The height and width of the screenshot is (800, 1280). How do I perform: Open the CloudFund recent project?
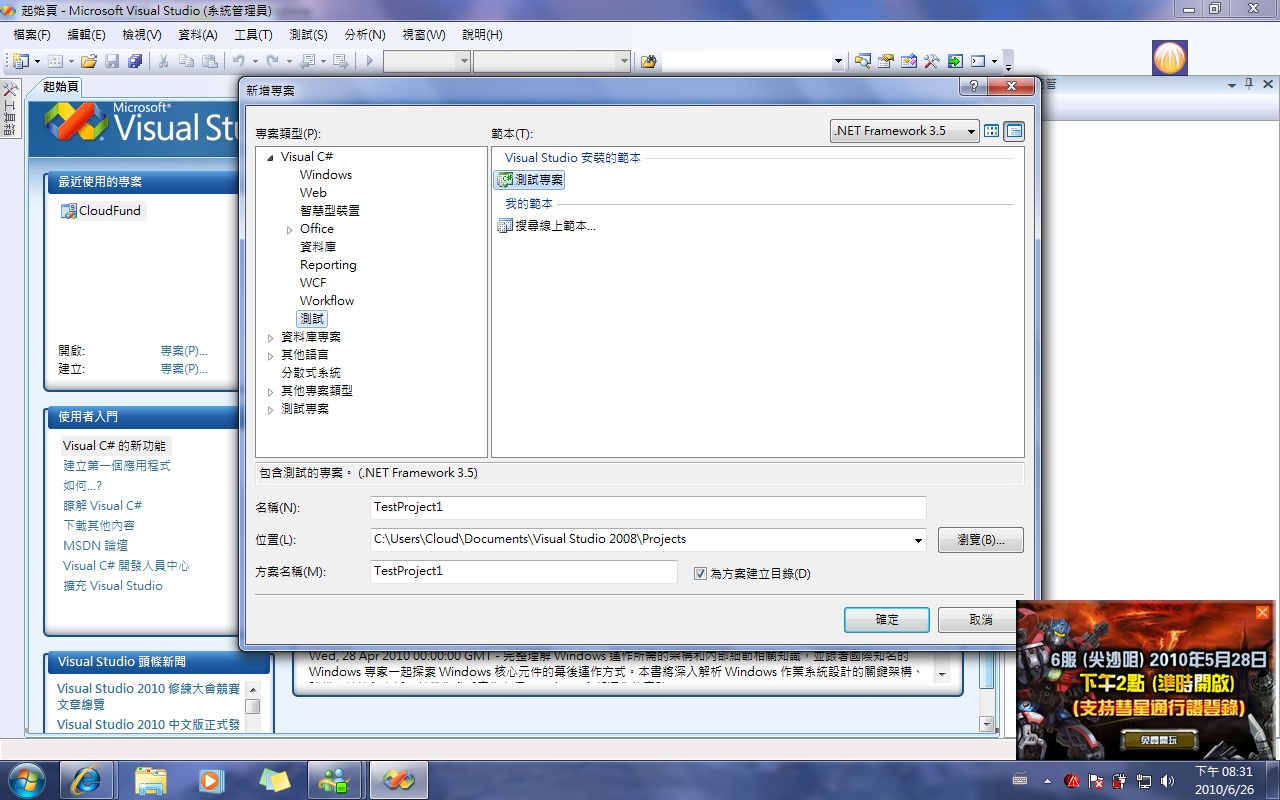(x=102, y=211)
